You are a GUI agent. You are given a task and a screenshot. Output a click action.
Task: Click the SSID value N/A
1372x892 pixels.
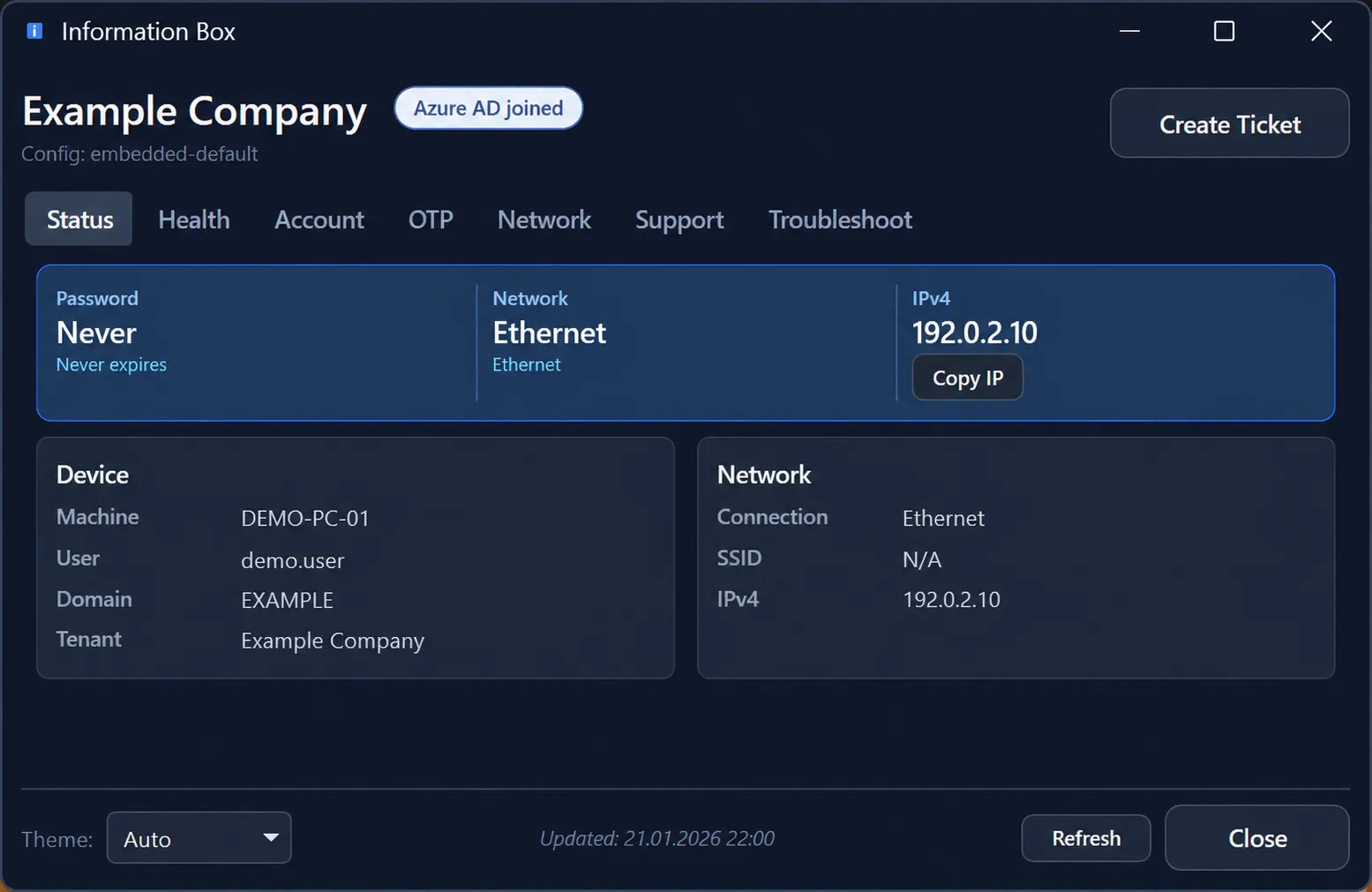[x=922, y=559]
